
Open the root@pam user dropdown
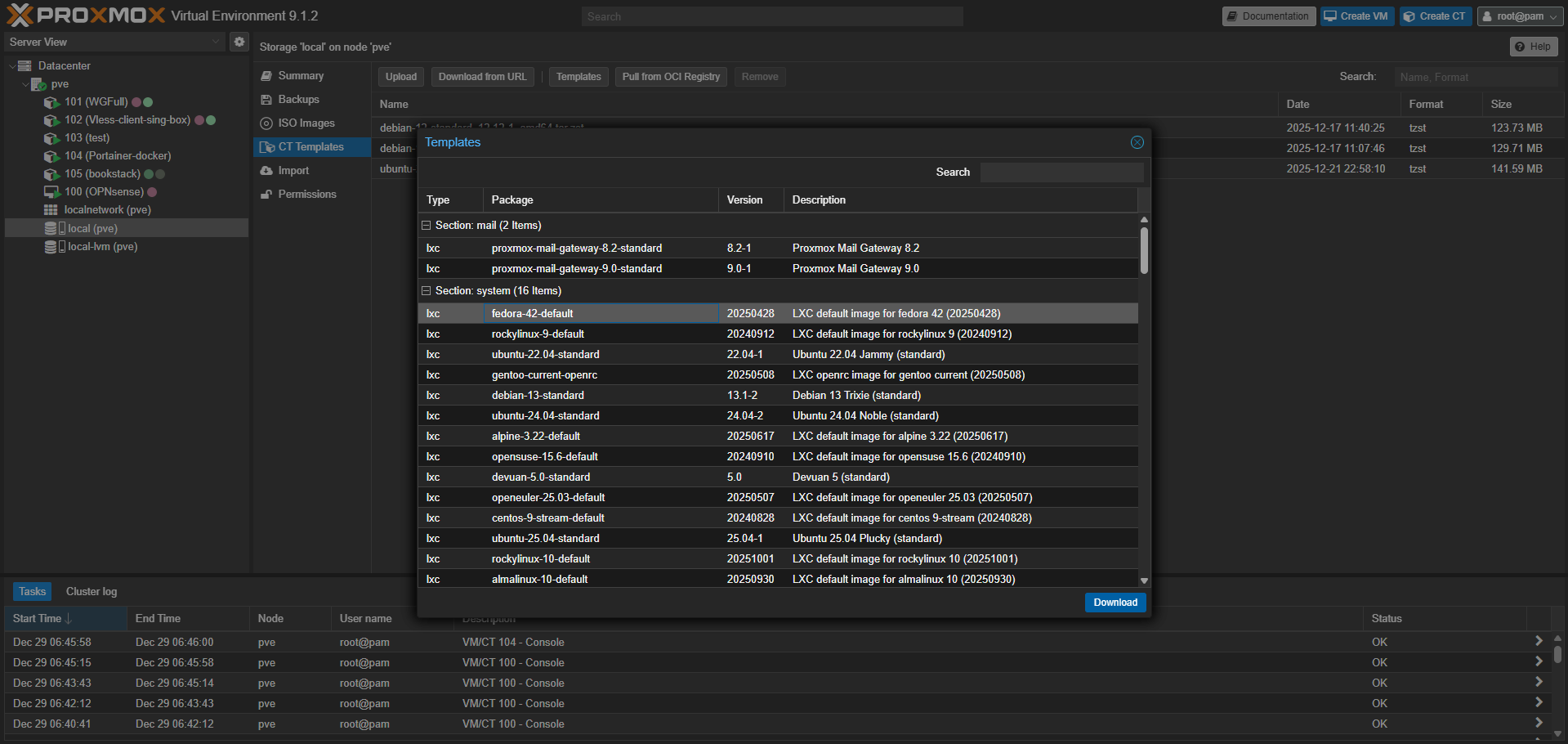(x=1520, y=16)
